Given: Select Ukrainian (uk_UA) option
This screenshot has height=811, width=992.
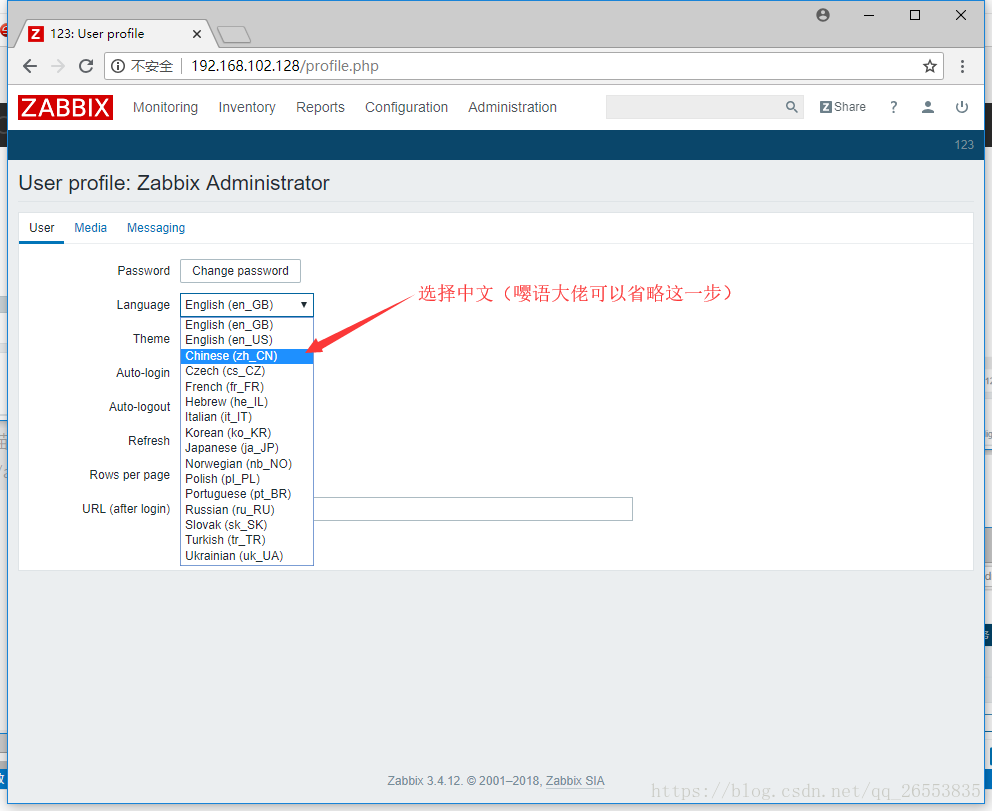Looking at the screenshot, I should 247,556.
